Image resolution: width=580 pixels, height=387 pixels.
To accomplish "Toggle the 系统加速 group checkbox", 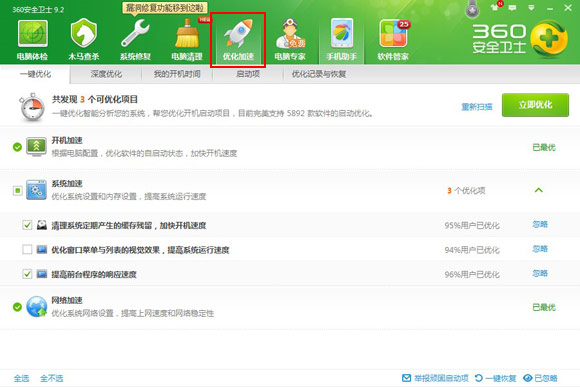I will click(x=17, y=191).
